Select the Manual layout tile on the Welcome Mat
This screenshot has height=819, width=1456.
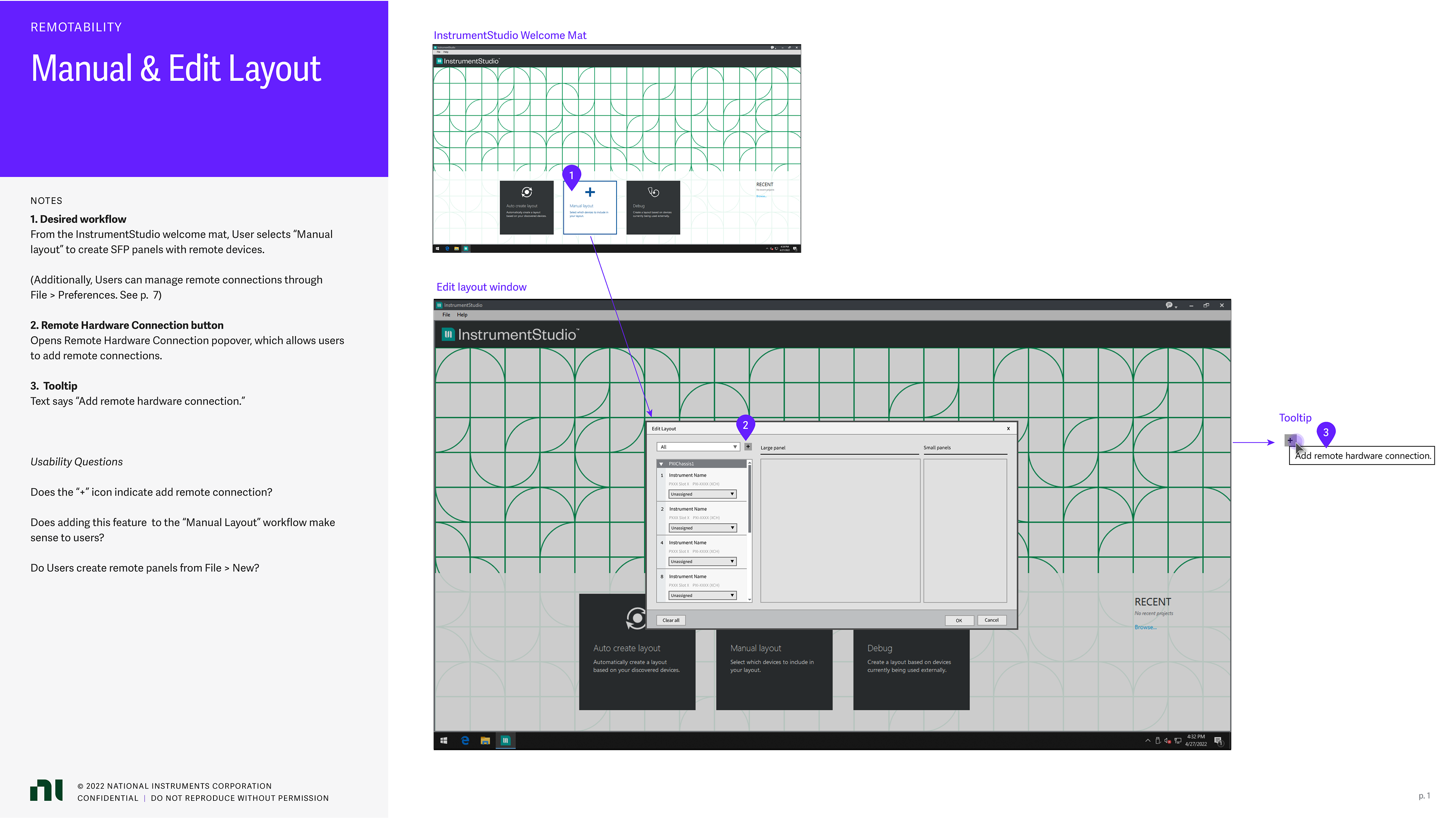pos(590,207)
